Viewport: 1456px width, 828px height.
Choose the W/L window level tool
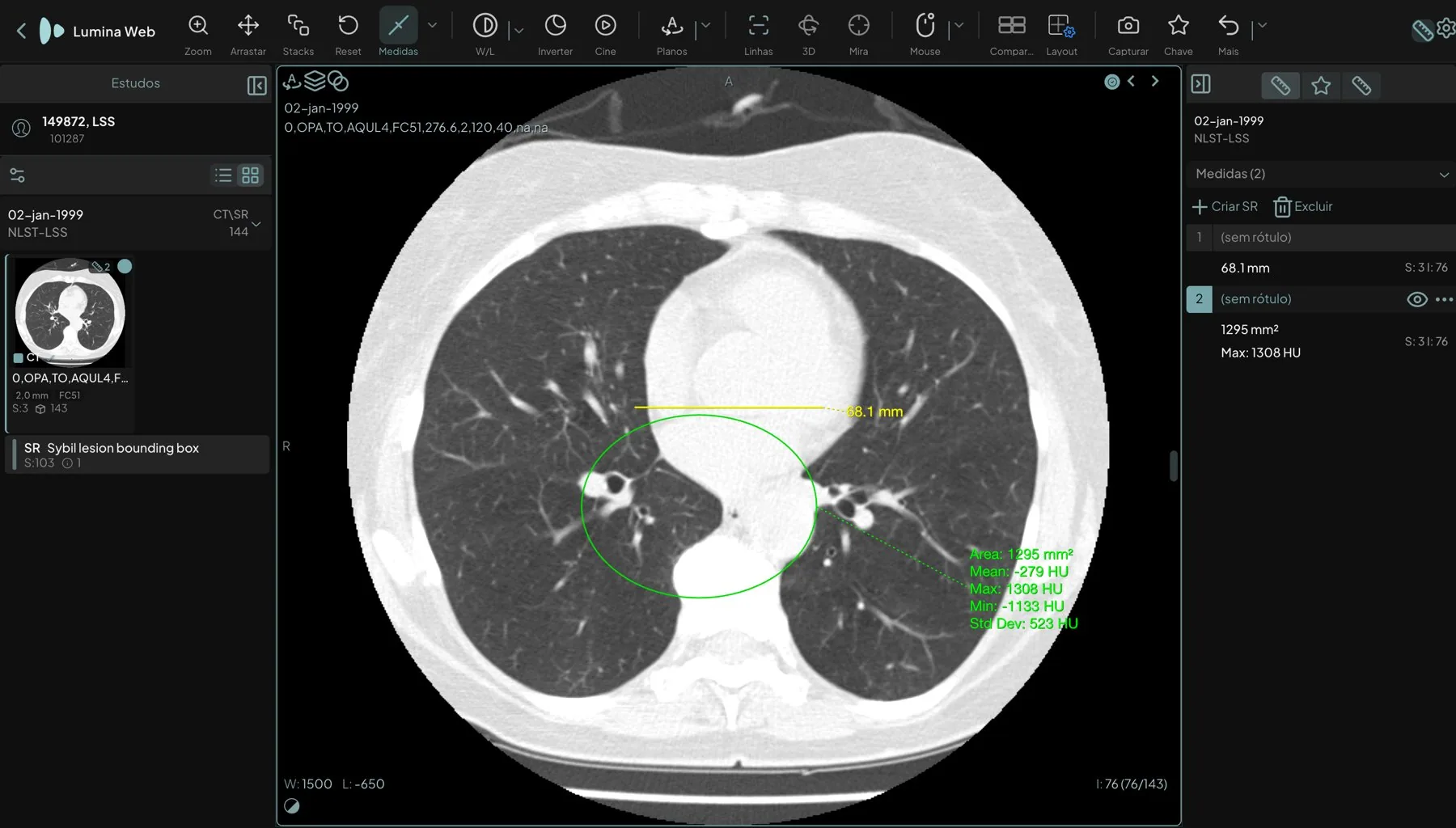485,33
